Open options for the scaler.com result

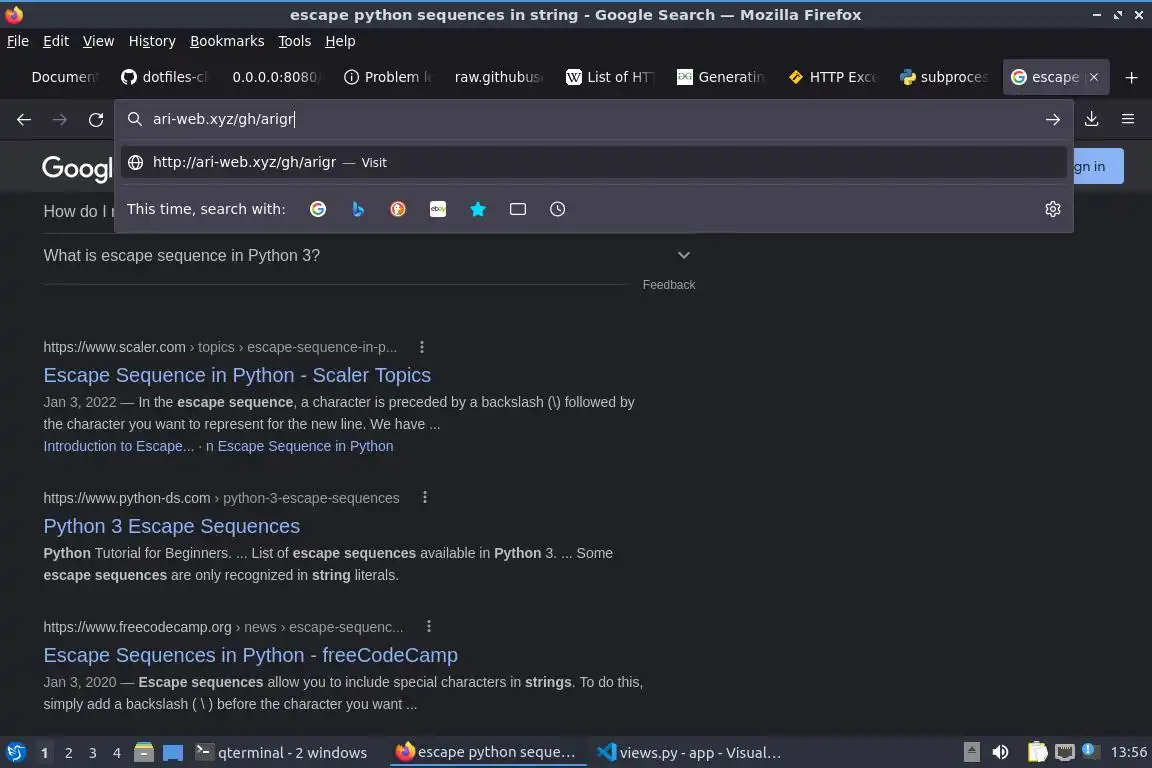click(422, 347)
